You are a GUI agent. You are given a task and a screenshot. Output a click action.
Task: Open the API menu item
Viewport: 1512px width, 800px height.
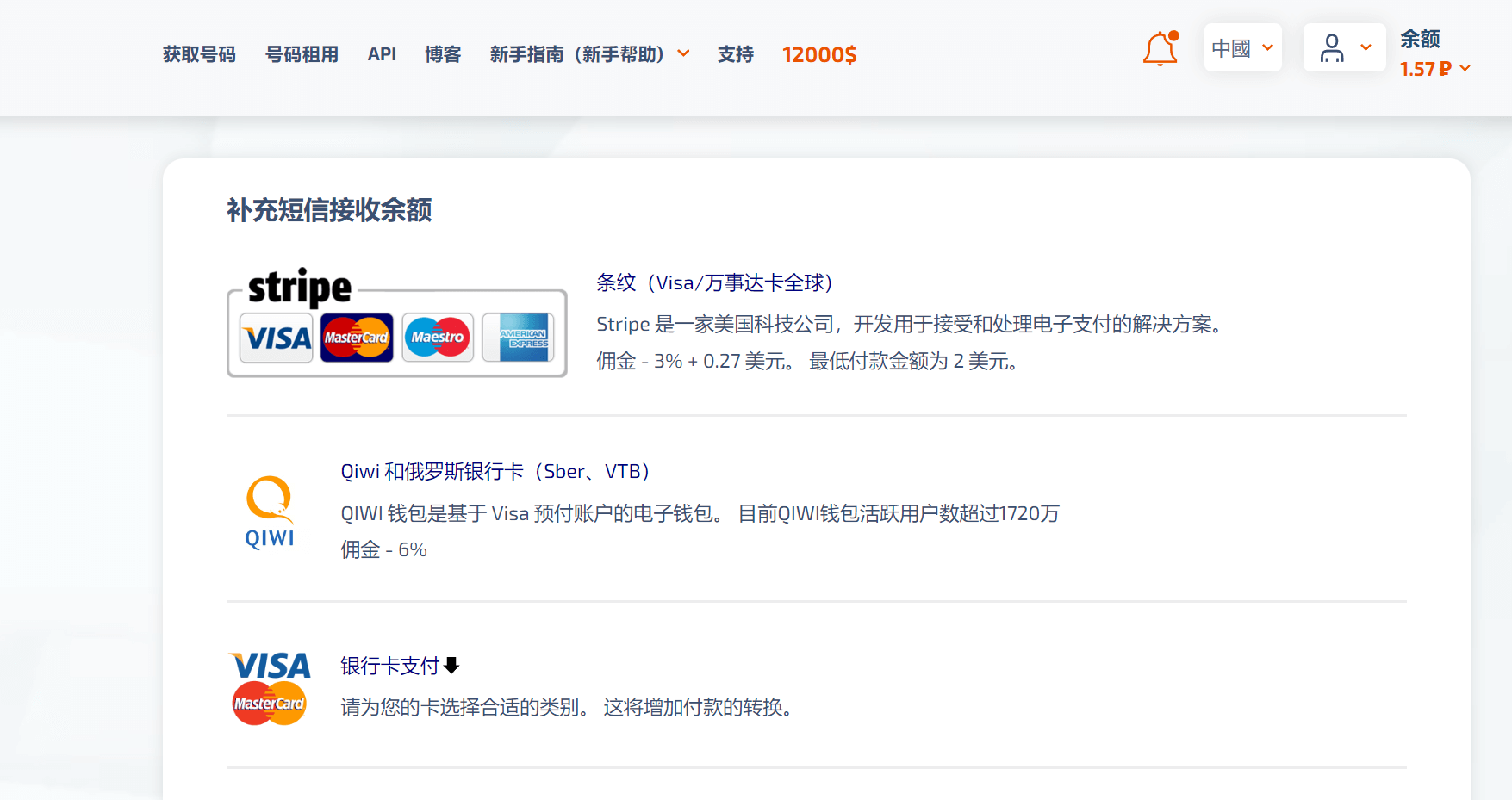tap(382, 54)
